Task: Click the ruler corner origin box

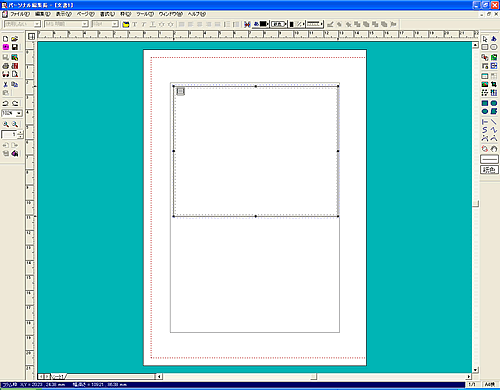Action: tap(31, 36)
